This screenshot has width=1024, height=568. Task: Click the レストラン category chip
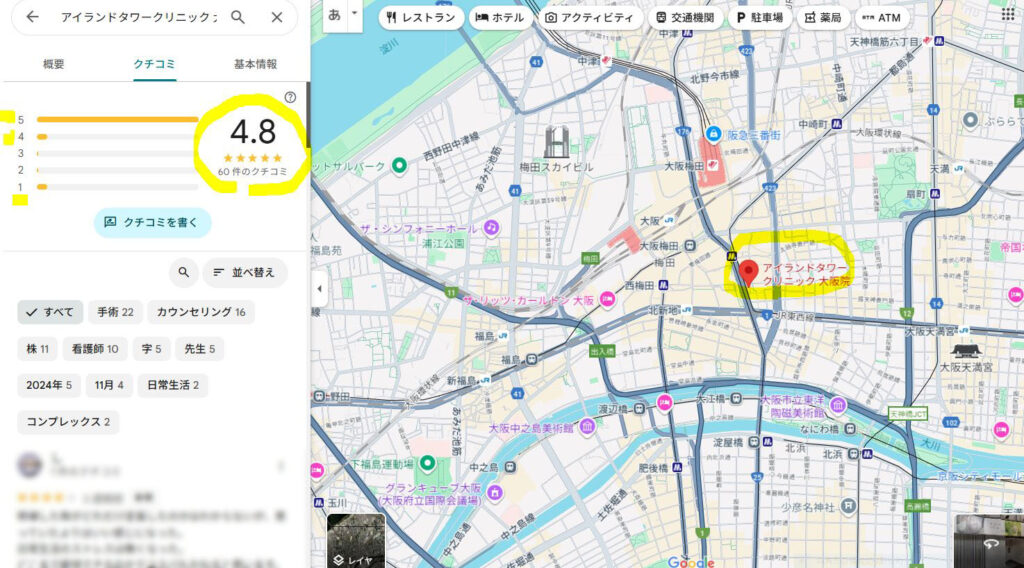coord(421,18)
